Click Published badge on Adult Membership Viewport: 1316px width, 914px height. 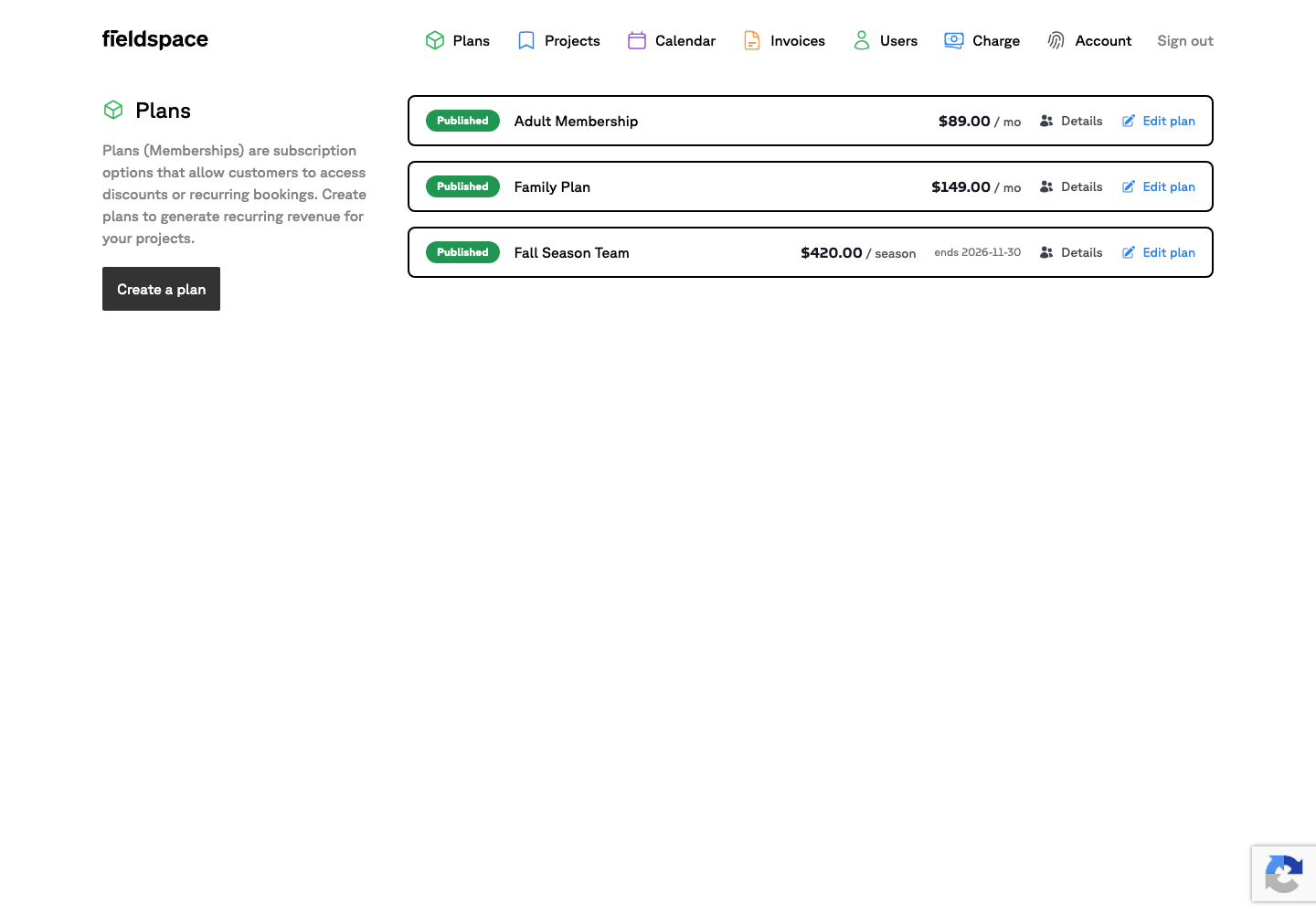point(462,121)
